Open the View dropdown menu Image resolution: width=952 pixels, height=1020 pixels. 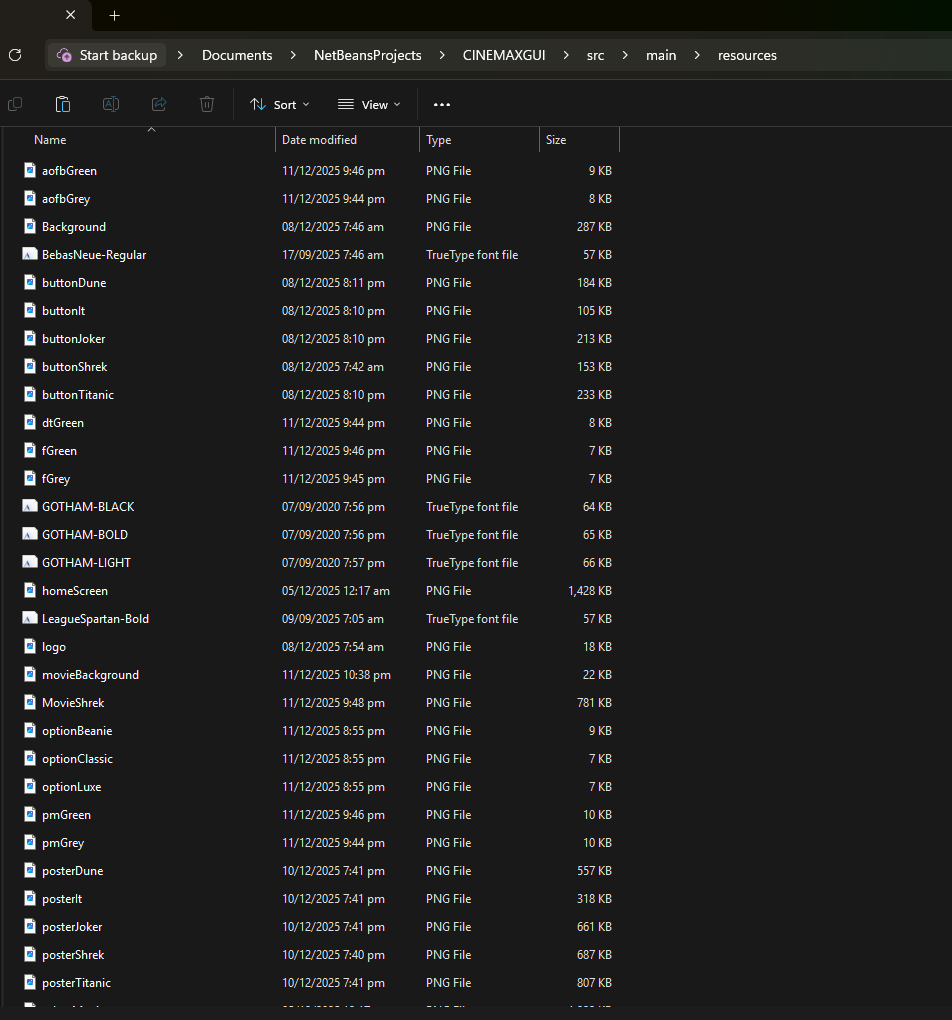[x=368, y=104]
